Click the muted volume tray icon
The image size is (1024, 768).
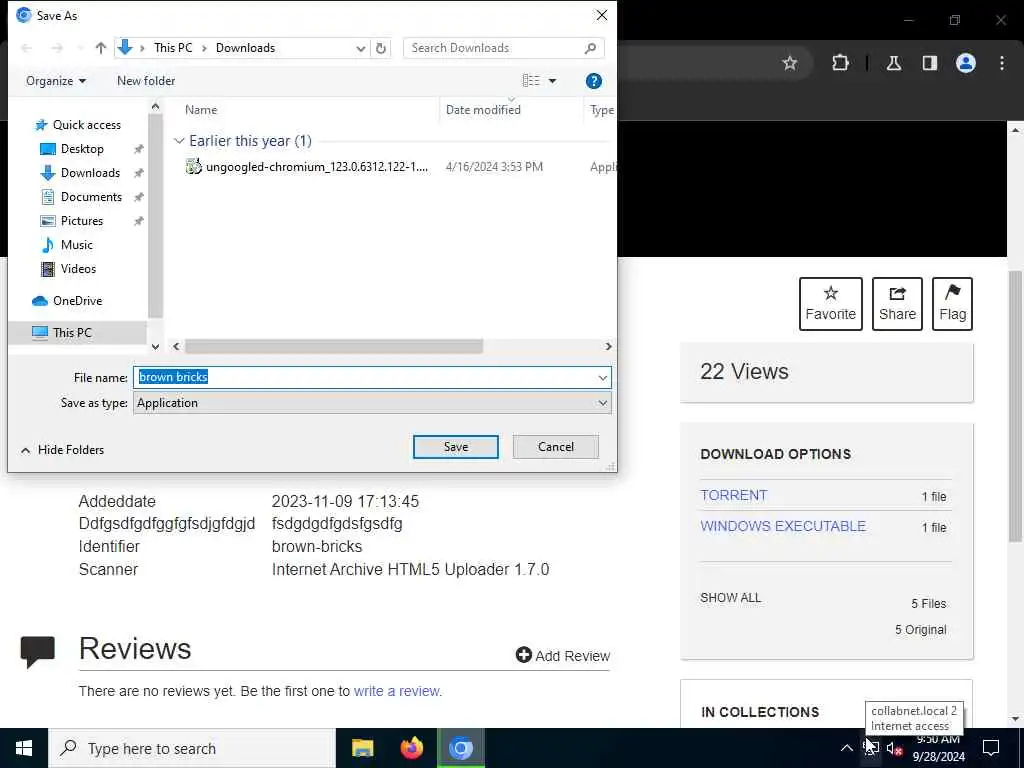click(x=895, y=749)
